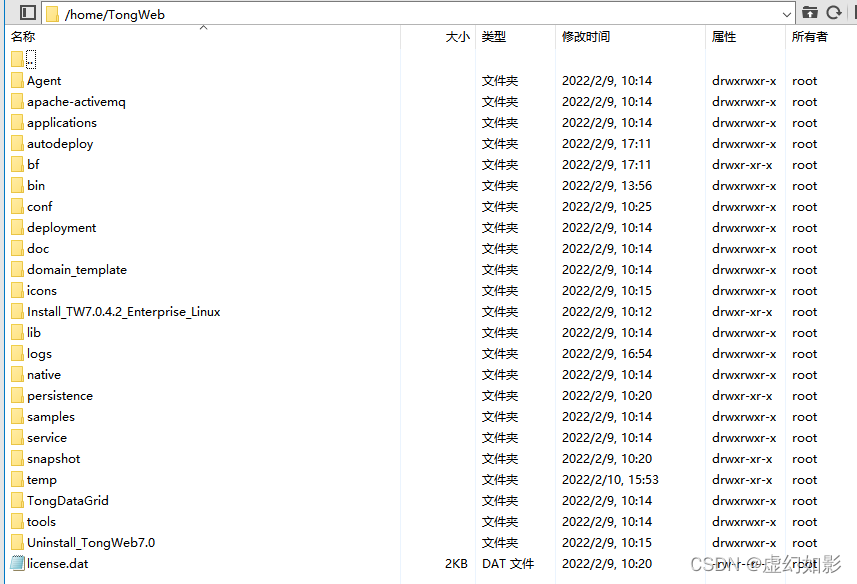
Task: Click the apache-activemq folder icon
Action: coord(17,101)
